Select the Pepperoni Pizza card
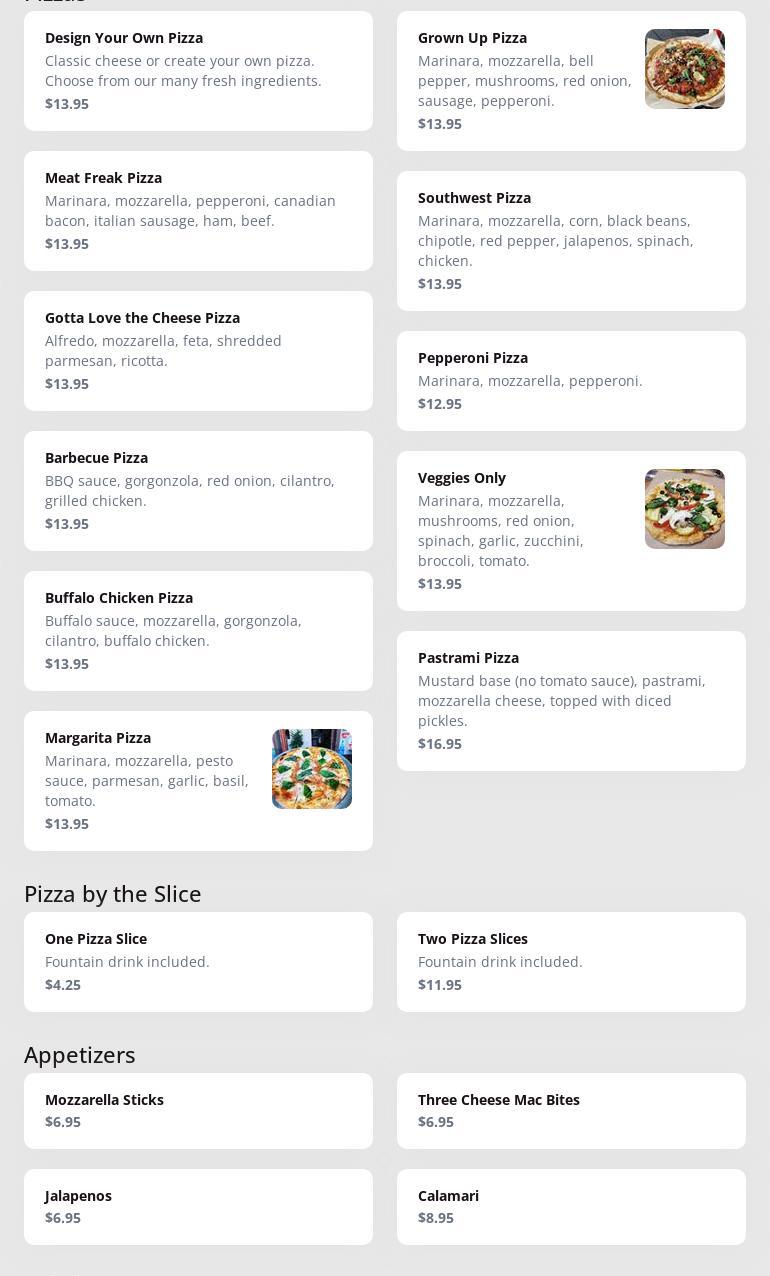770x1276 pixels. coord(571,381)
